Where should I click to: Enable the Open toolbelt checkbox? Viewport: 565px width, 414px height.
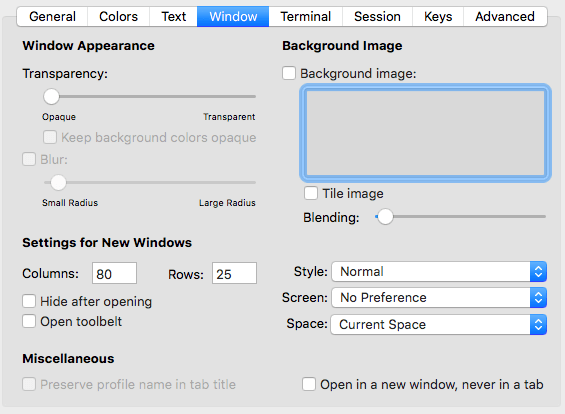(29, 321)
